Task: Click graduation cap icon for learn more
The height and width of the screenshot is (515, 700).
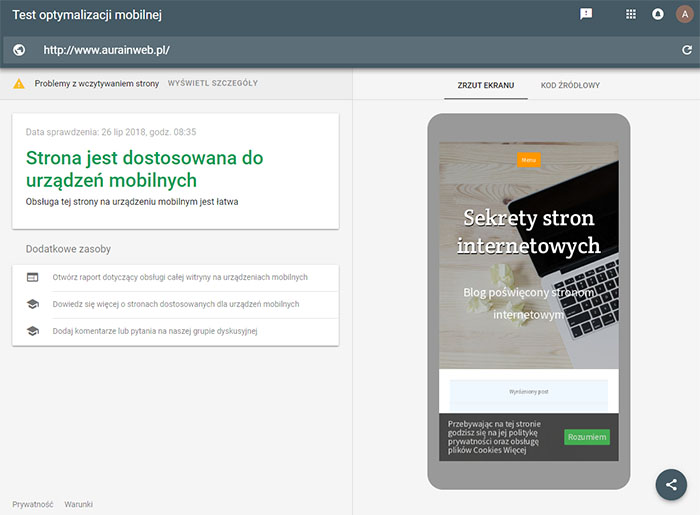Action: pos(33,304)
